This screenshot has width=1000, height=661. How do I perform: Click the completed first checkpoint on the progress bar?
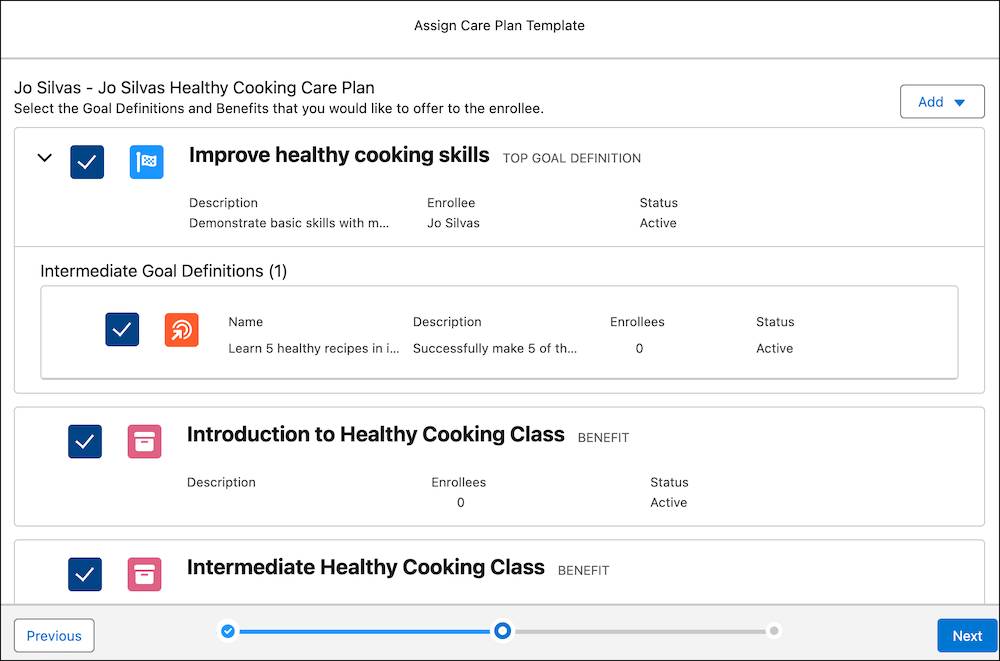pyautogui.click(x=228, y=630)
